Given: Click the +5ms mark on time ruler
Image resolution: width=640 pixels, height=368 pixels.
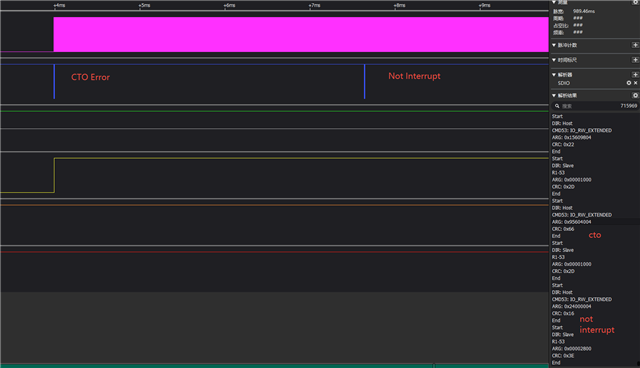Looking at the screenshot, I should (144, 5).
